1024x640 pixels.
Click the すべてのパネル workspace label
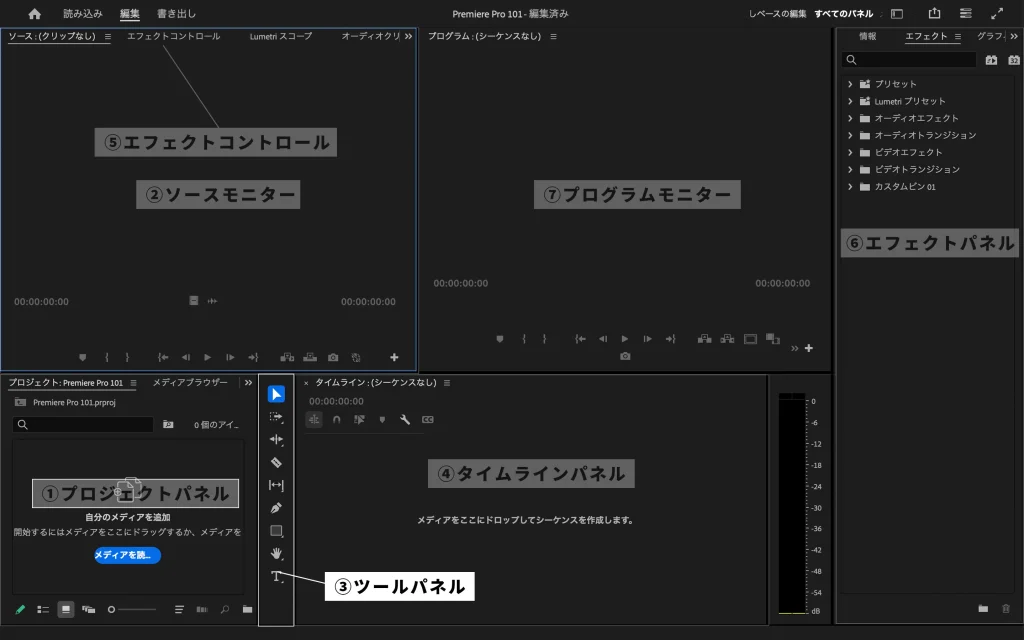(843, 14)
